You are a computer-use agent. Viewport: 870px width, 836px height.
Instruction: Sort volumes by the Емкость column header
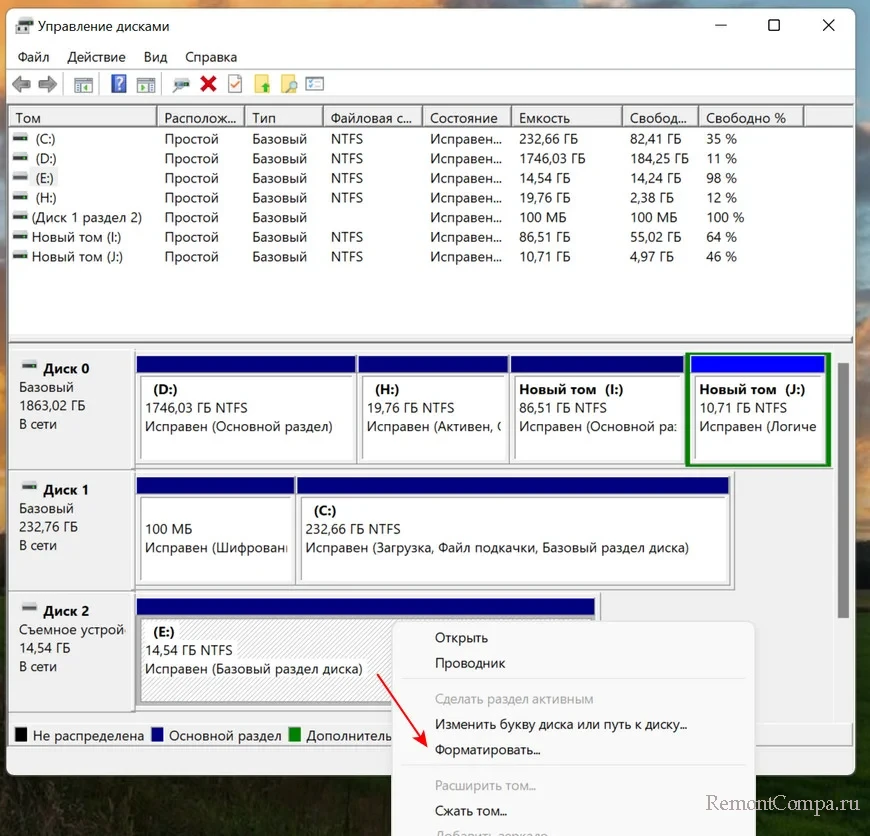point(565,118)
